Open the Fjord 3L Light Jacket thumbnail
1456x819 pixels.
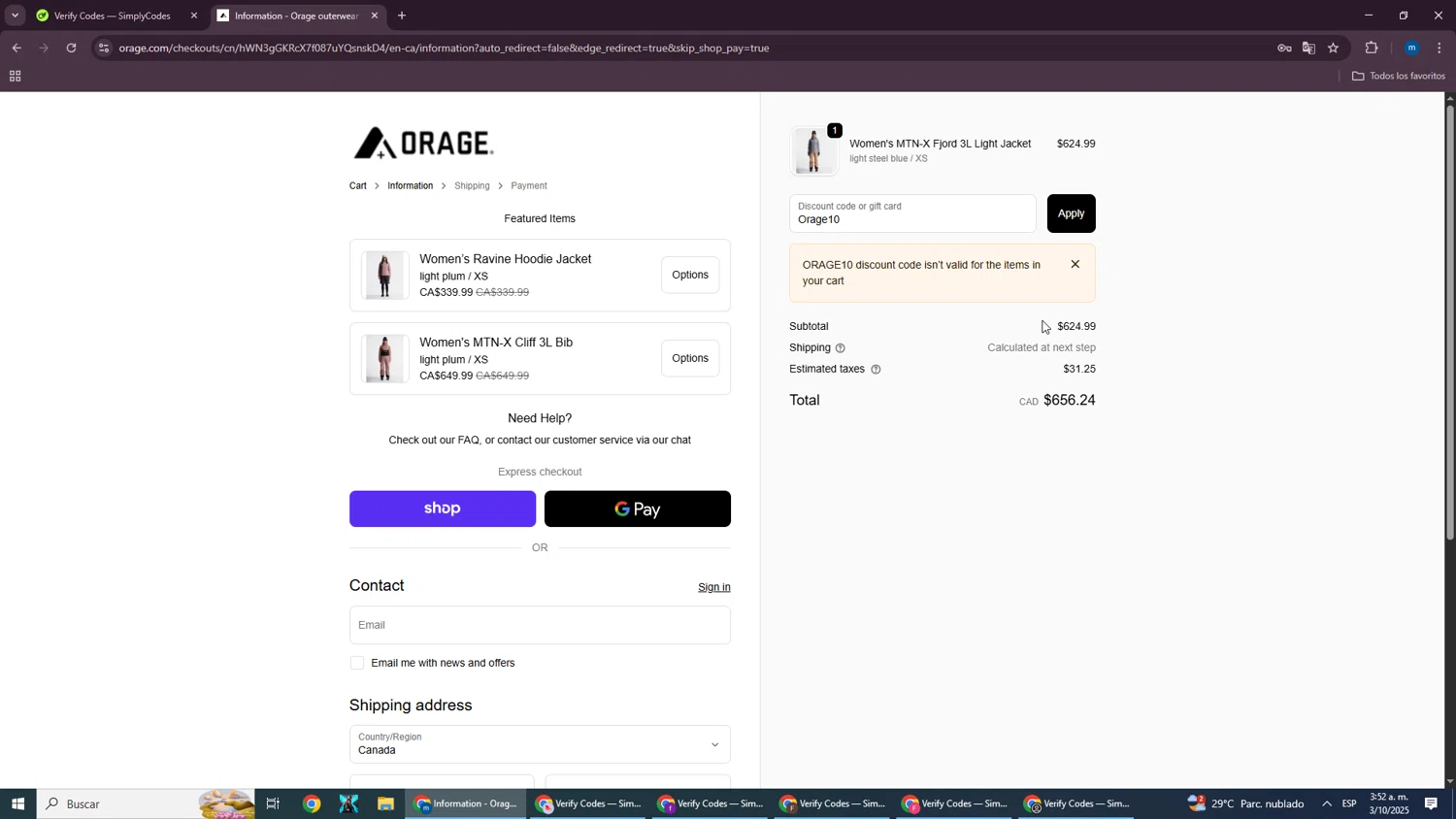coord(813,151)
